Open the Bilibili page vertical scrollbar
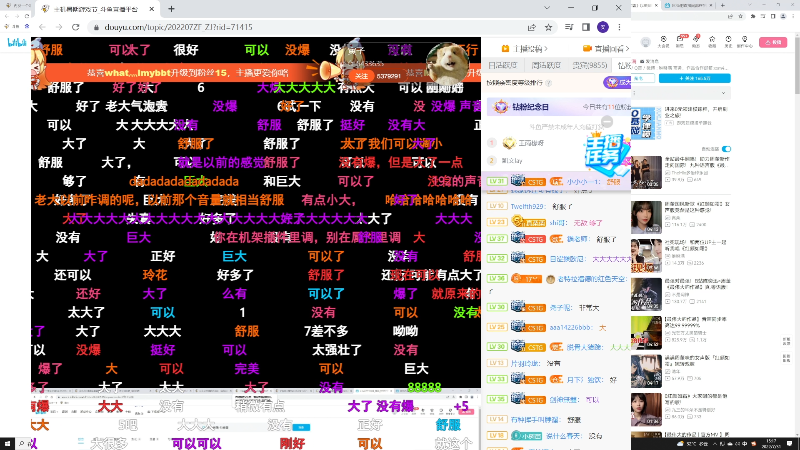This screenshot has width=800, height=450. (x=797, y=64)
